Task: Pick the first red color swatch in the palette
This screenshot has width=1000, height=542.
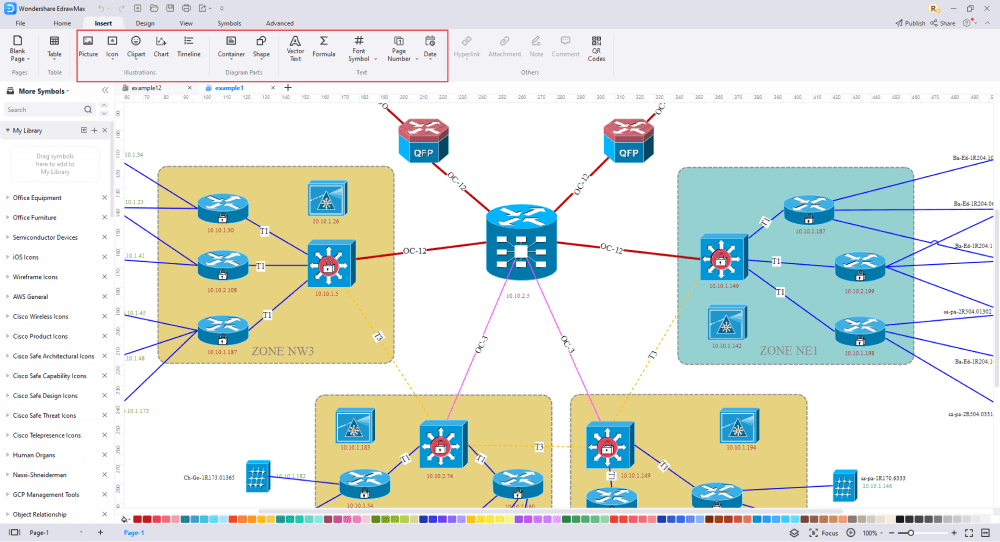Action: point(138,520)
